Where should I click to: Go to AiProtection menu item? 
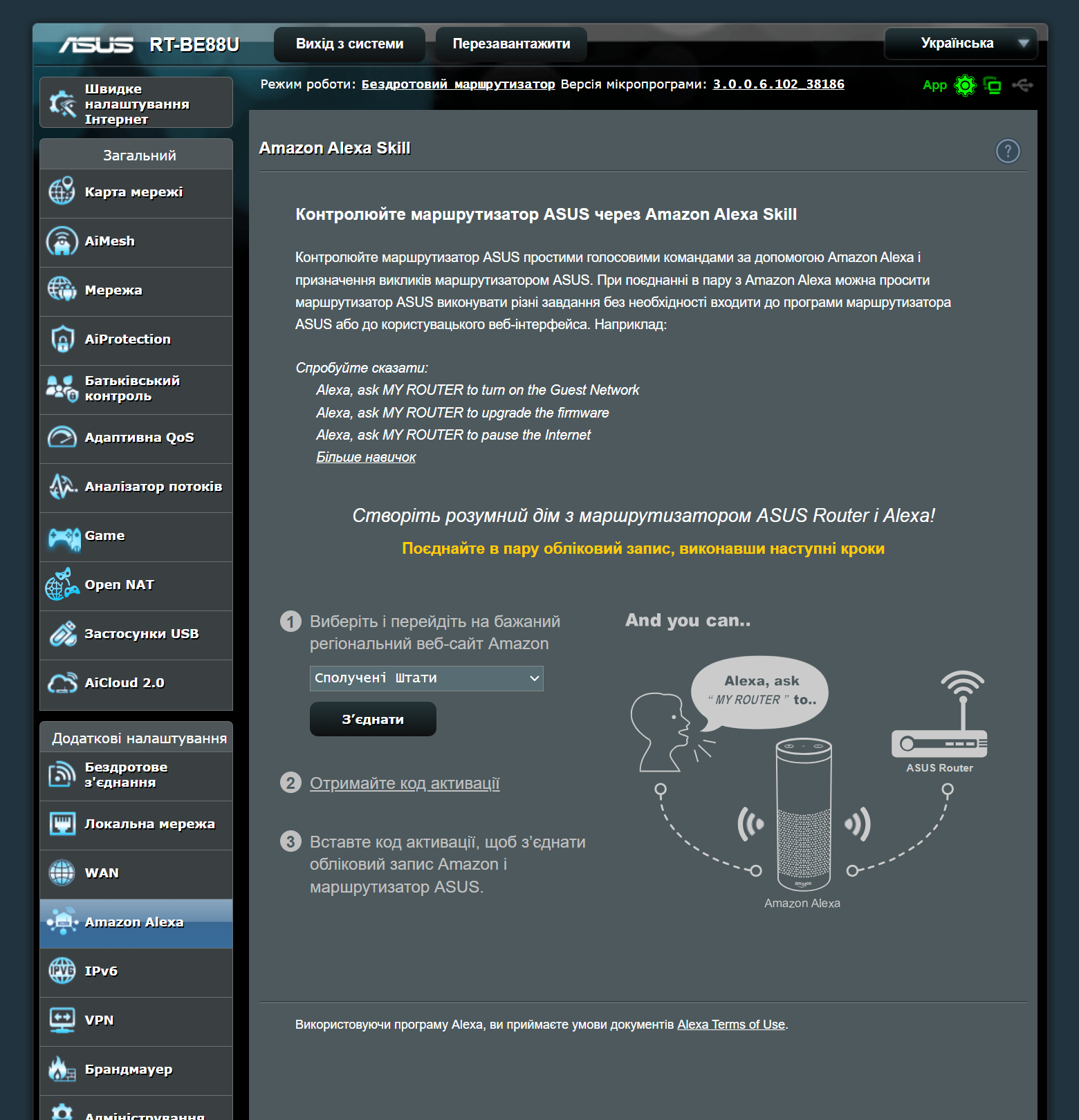point(136,339)
